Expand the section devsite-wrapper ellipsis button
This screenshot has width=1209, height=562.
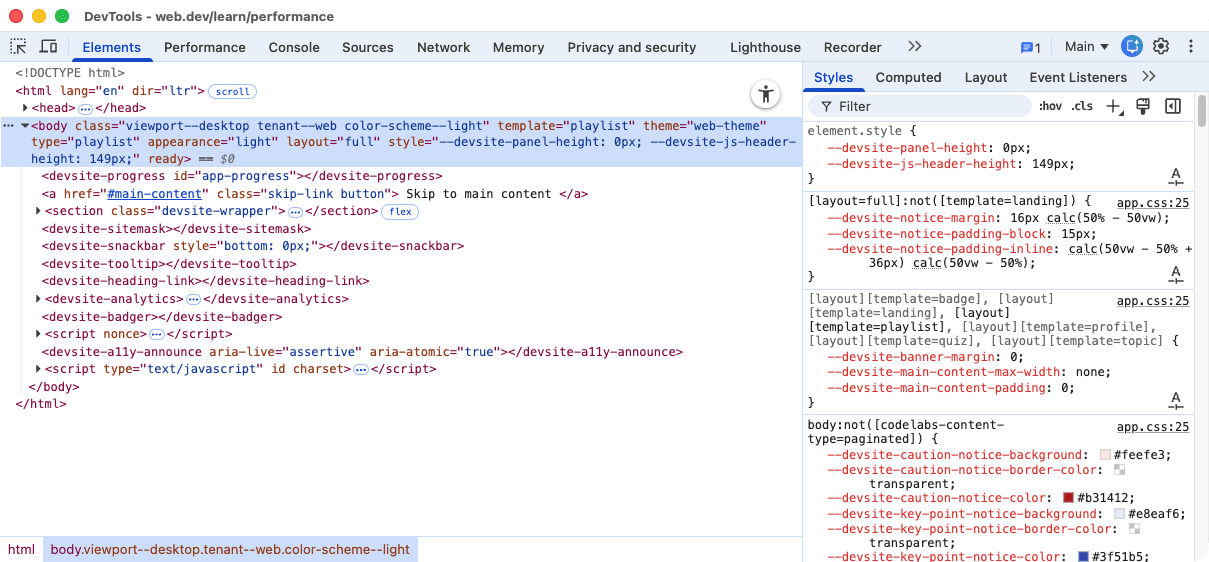click(x=295, y=212)
